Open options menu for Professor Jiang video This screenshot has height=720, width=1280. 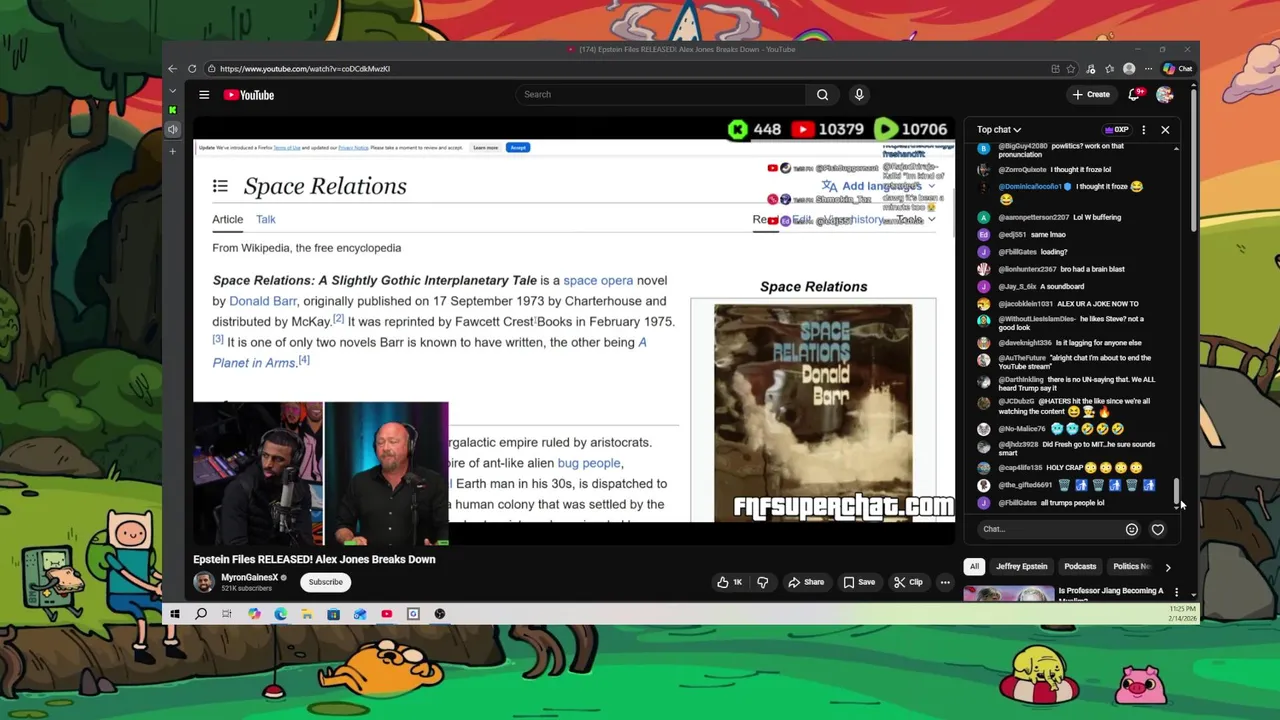(1176, 593)
